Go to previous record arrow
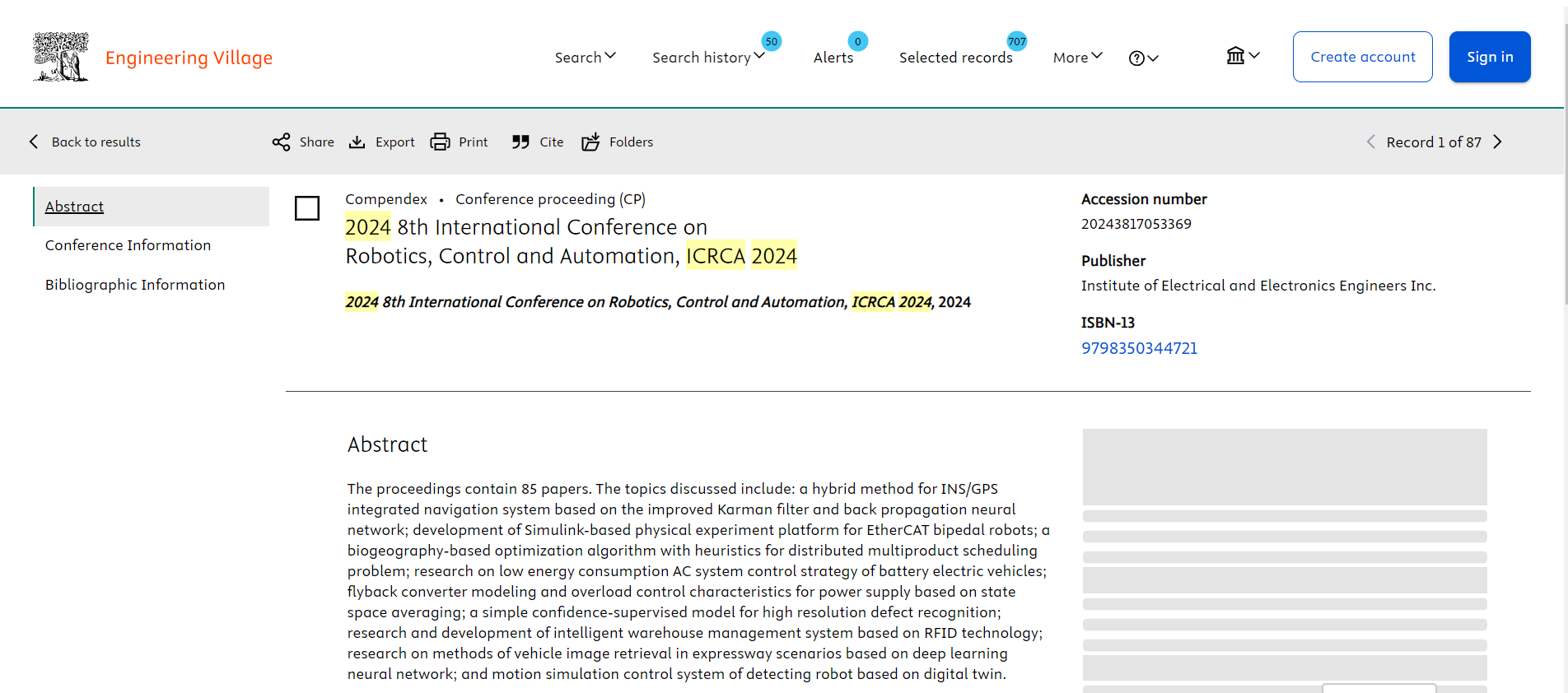Image resolution: width=1568 pixels, height=693 pixels. [x=1371, y=142]
